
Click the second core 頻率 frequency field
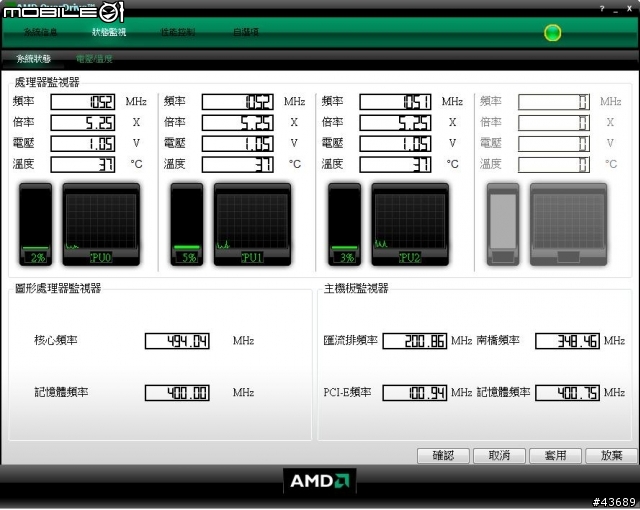238,102
